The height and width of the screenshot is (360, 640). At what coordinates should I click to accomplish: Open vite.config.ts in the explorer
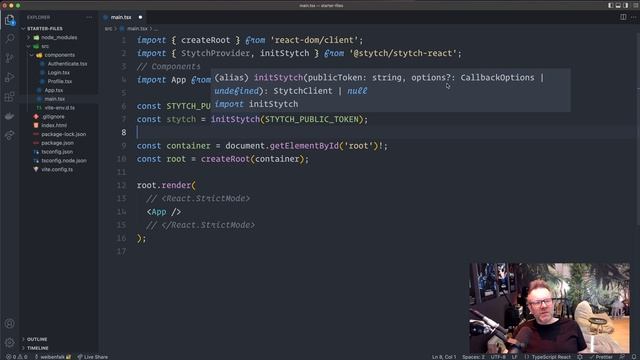[x=57, y=169]
